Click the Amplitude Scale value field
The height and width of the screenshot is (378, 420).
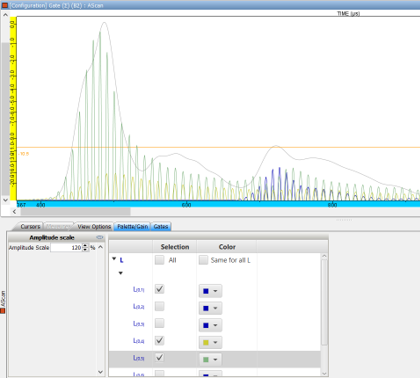tap(66, 248)
